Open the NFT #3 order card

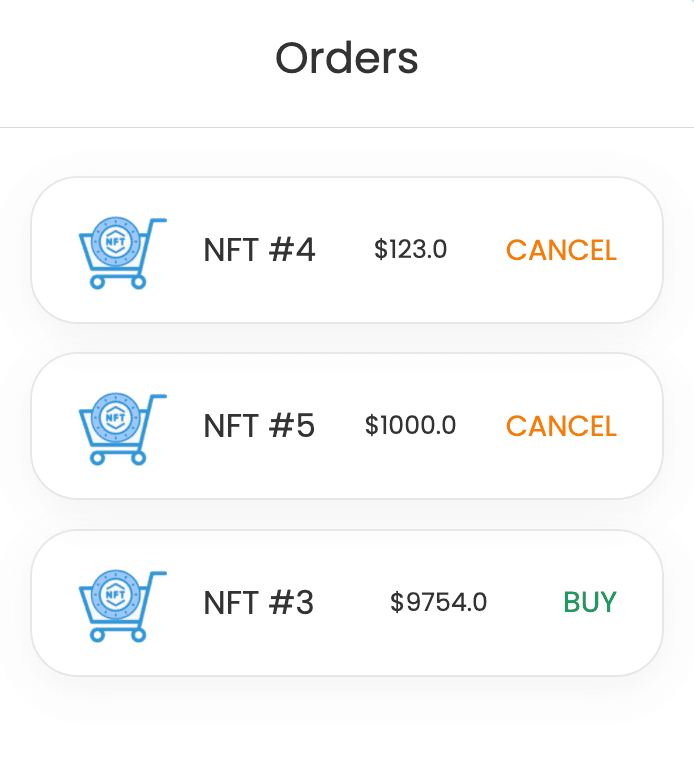347,603
